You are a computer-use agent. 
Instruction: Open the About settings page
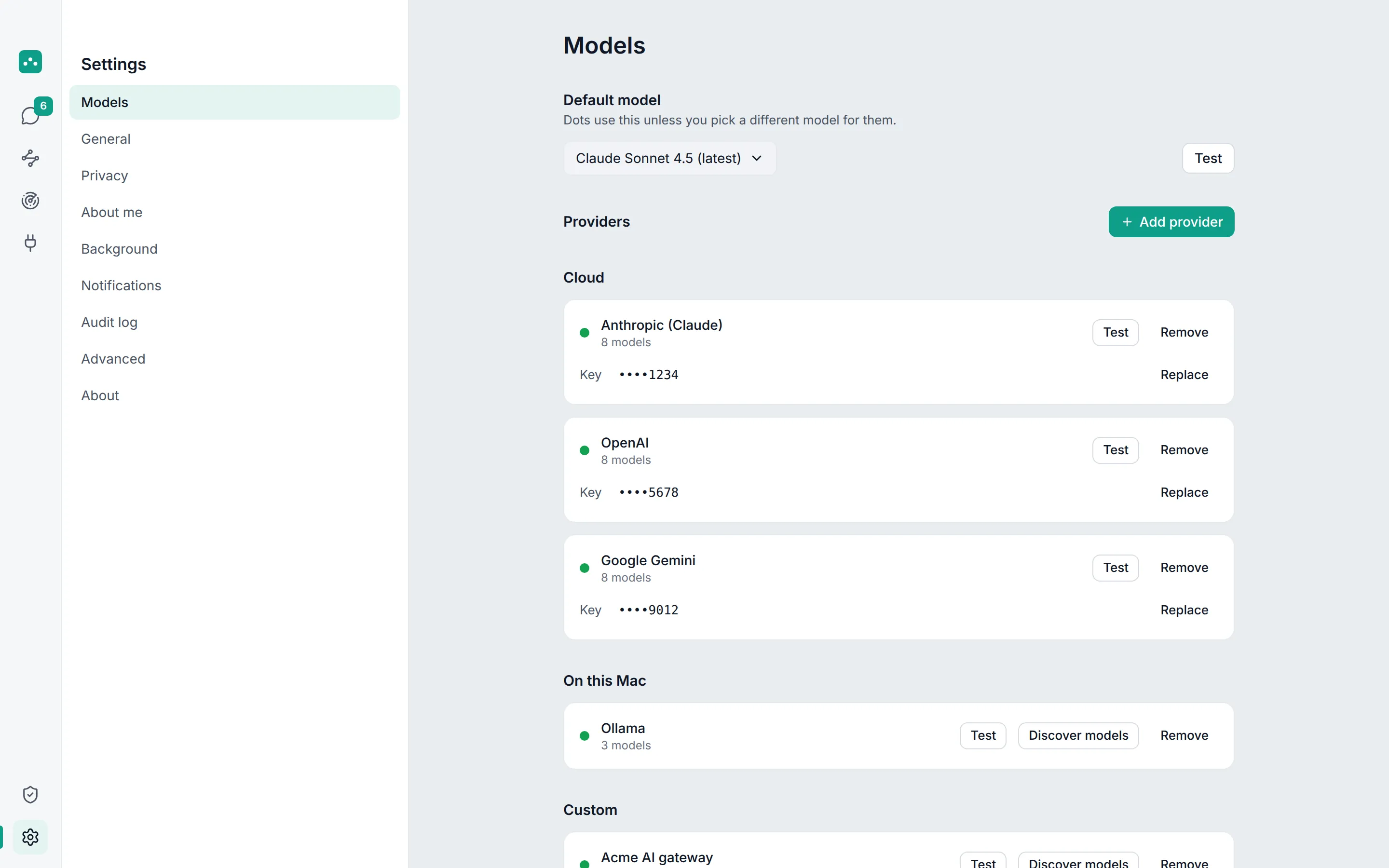point(234,395)
